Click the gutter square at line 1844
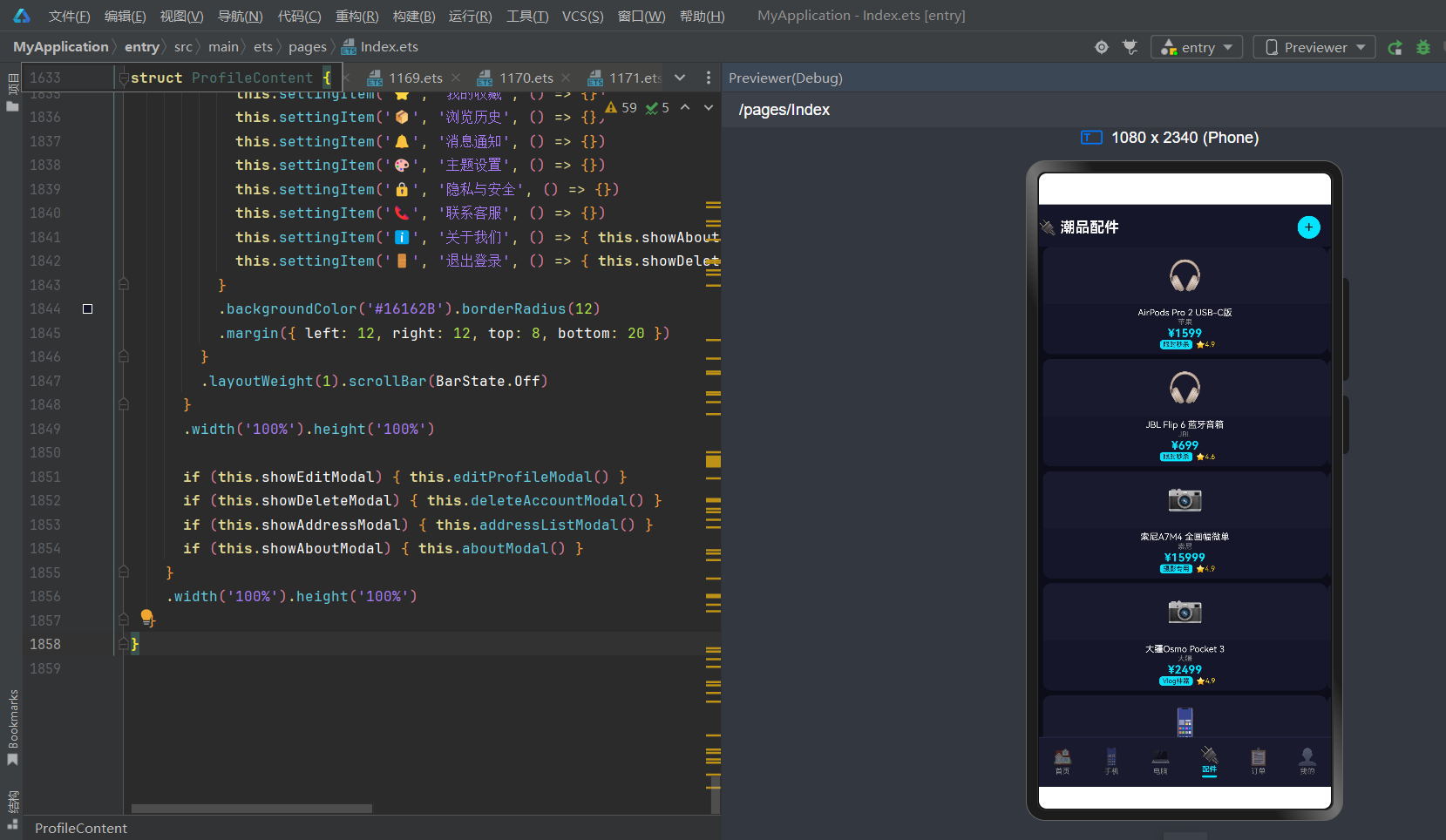The width and height of the screenshot is (1446, 840). [87, 308]
